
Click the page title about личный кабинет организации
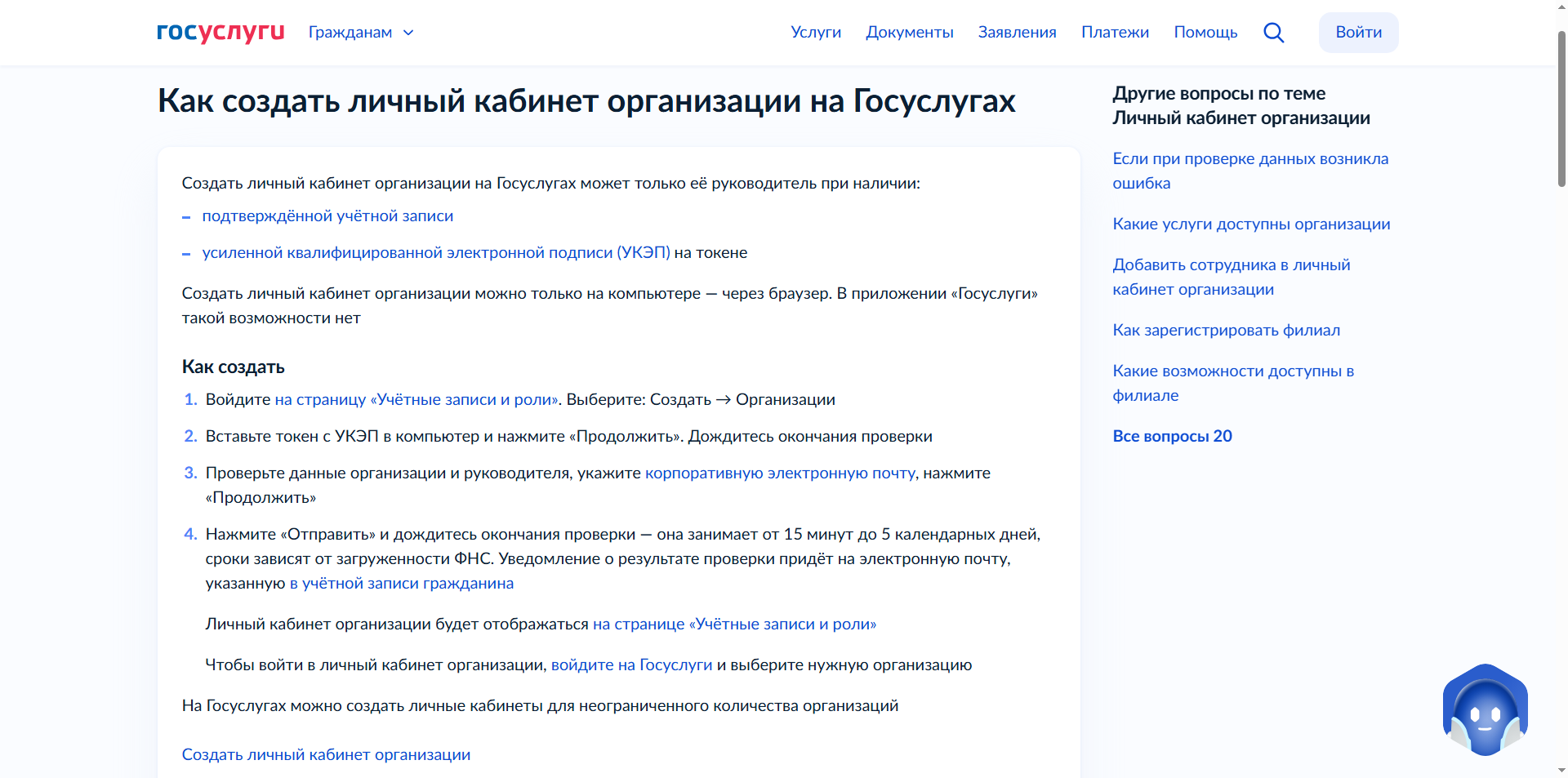(x=586, y=101)
